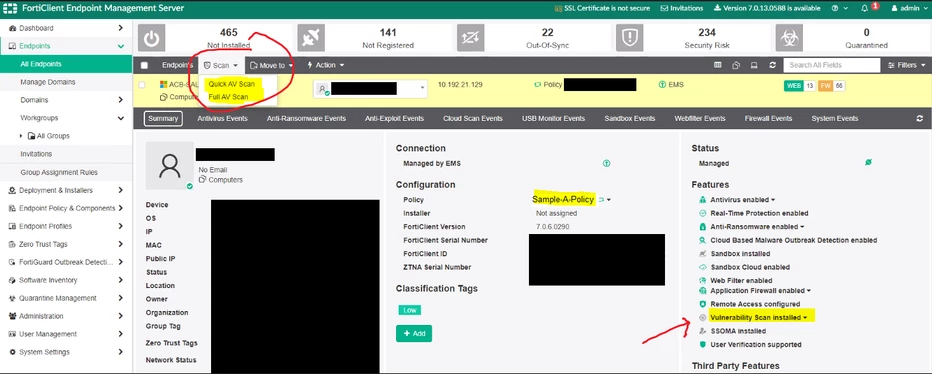Click the user avatar placeholder
Viewport: 932px width, 374px height.
tap(170, 166)
